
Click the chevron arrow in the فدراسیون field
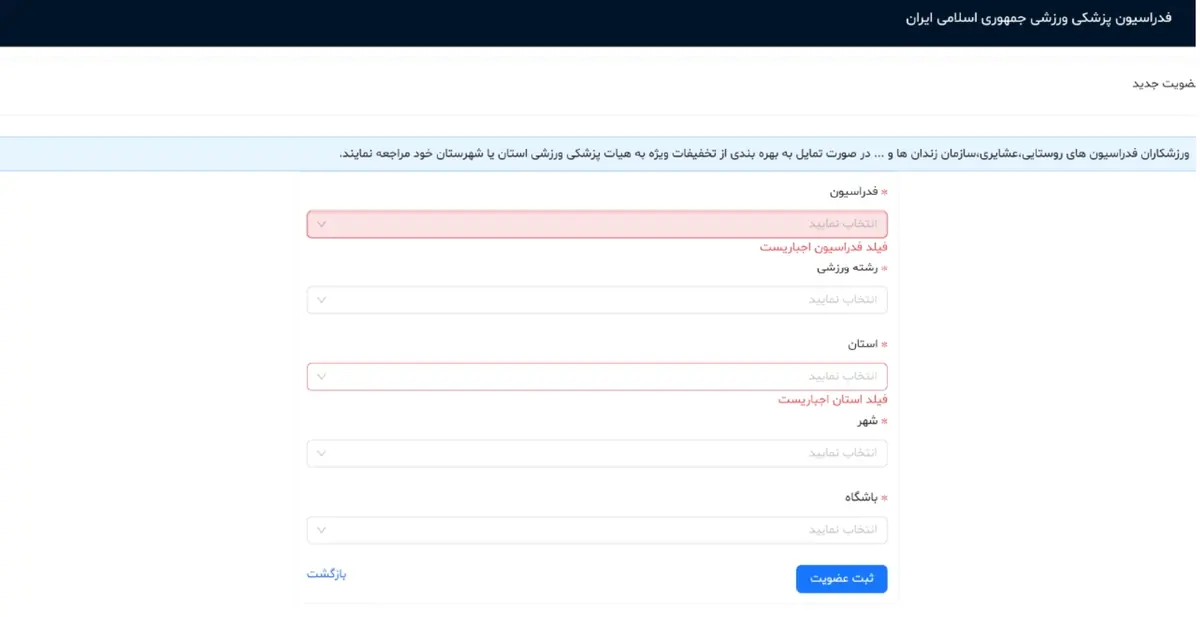click(x=321, y=224)
